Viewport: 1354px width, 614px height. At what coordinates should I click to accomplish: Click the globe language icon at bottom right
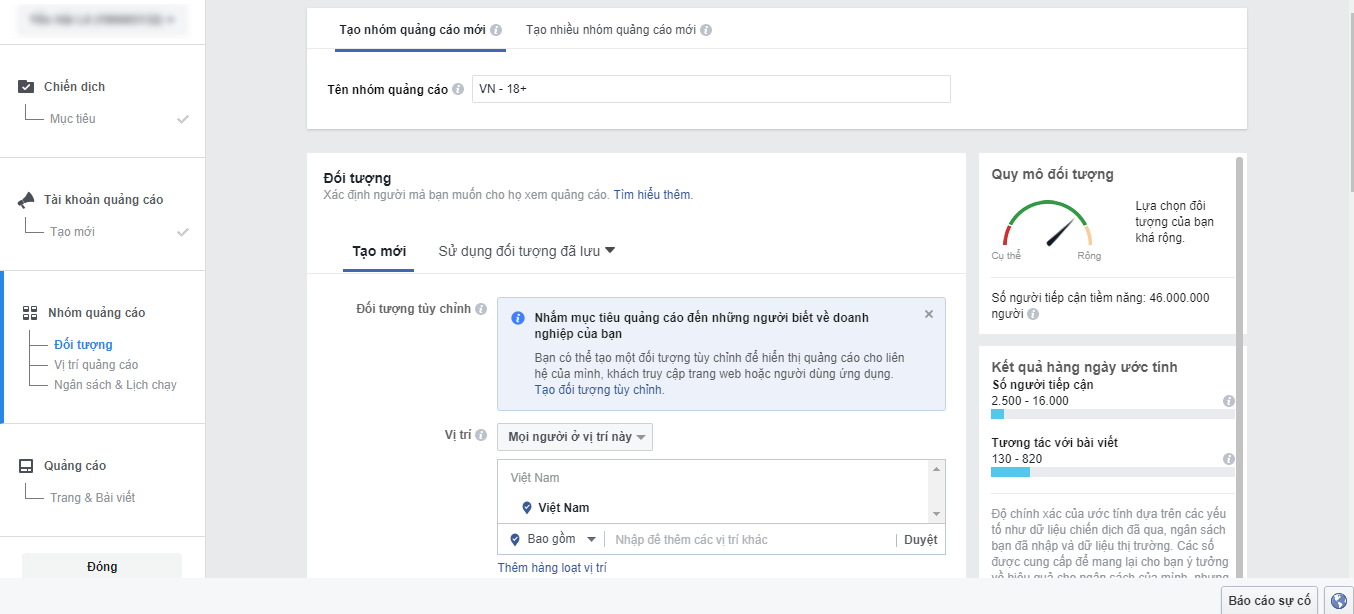tap(1339, 600)
